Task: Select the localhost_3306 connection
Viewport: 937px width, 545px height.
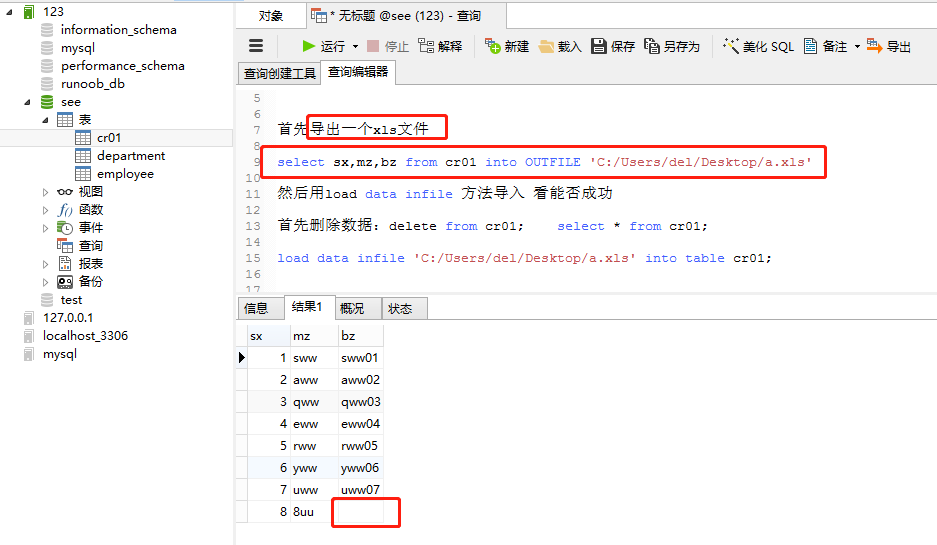Action: pyautogui.click(x=85, y=336)
